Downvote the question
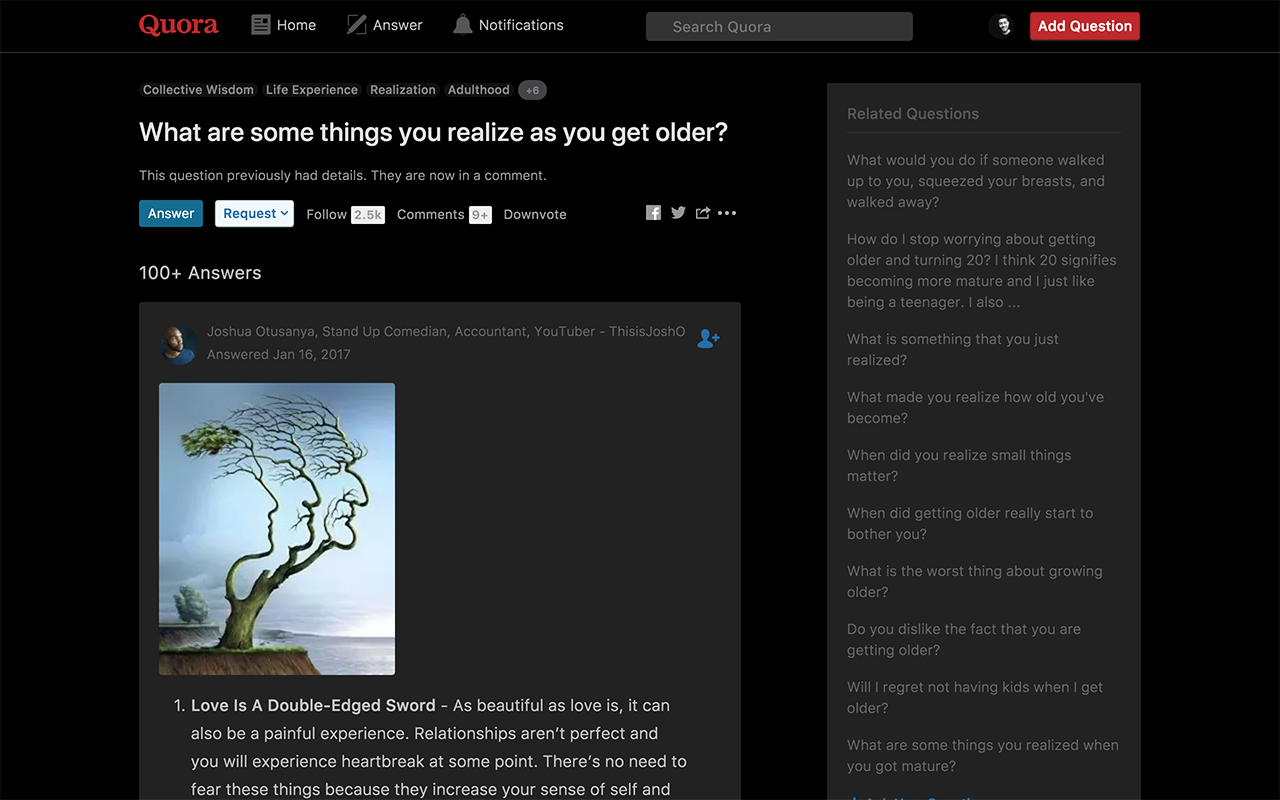The height and width of the screenshot is (800, 1280). [x=534, y=214]
